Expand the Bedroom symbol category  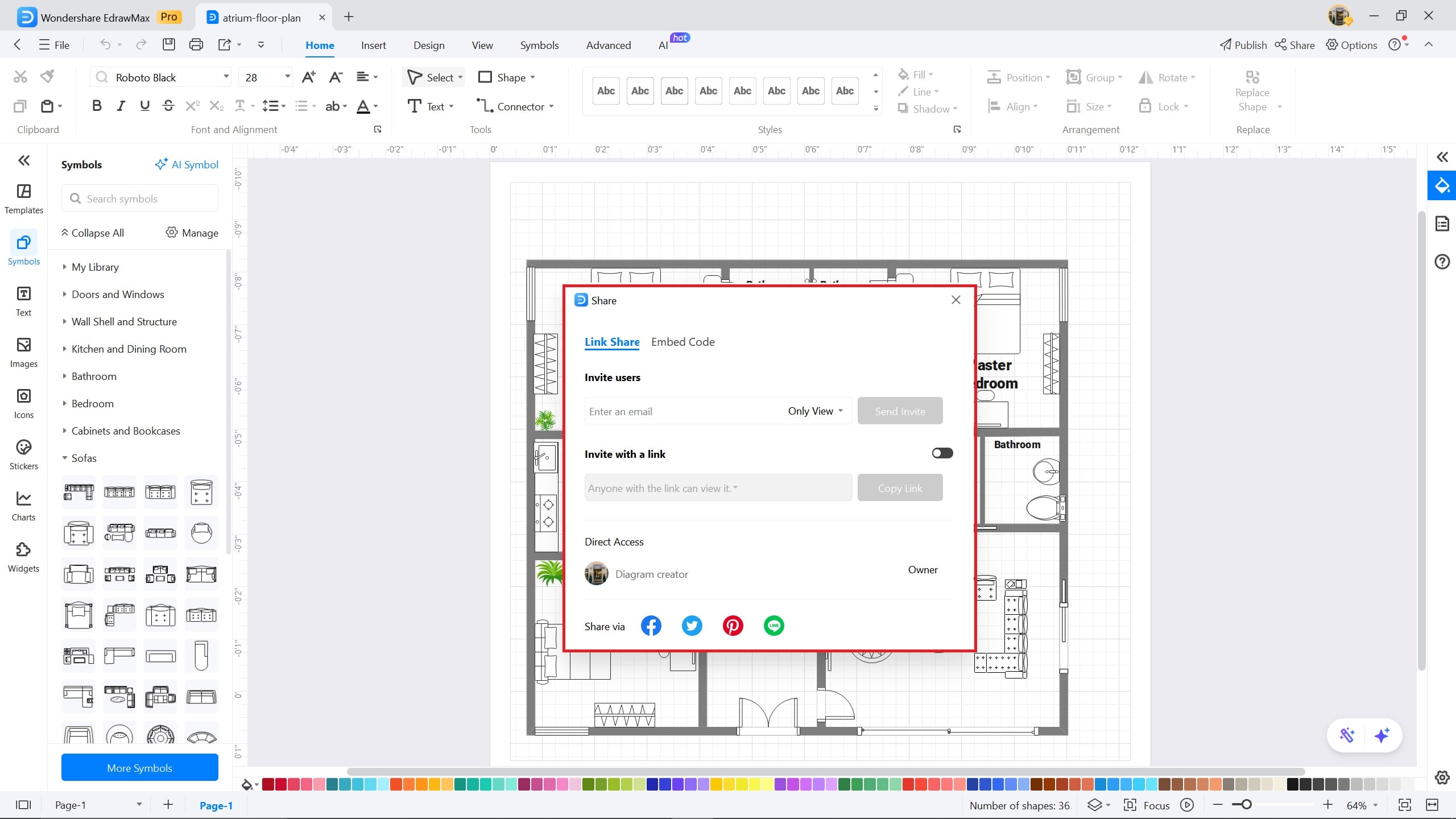click(x=92, y=403)
